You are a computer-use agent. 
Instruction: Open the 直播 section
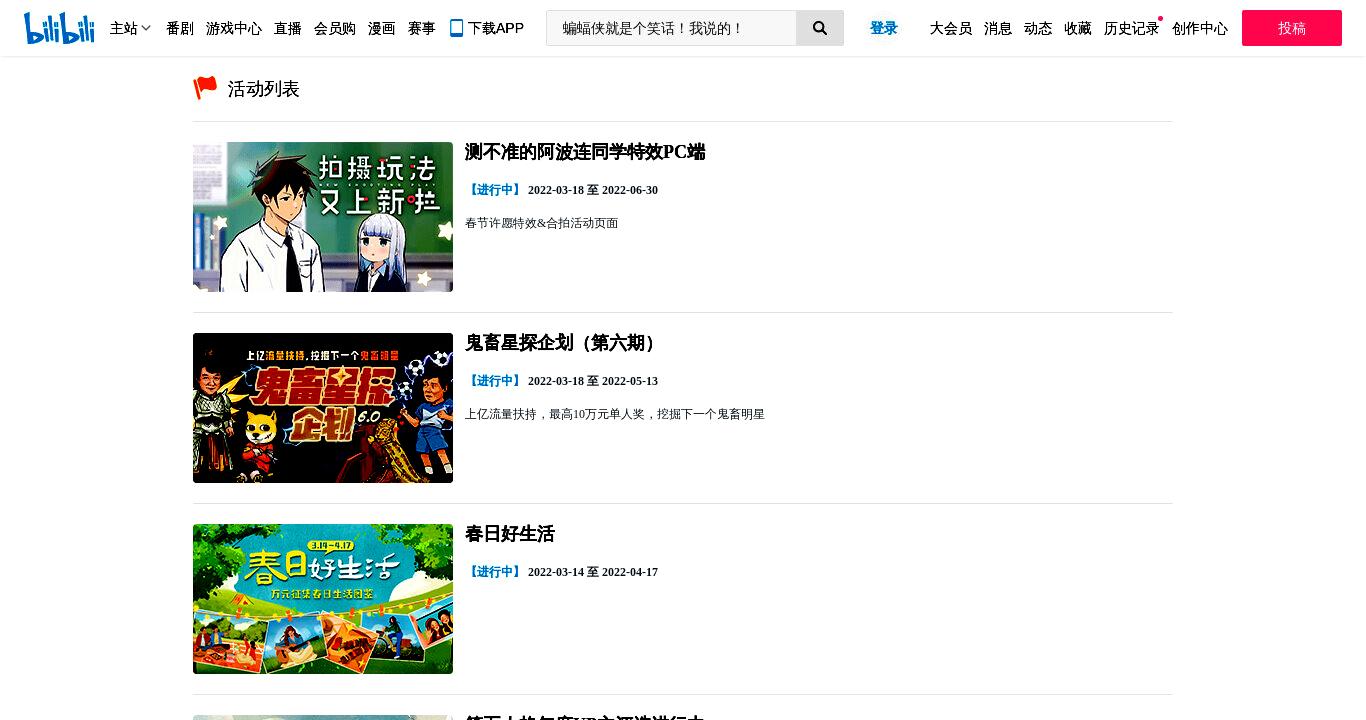point(288,28)
